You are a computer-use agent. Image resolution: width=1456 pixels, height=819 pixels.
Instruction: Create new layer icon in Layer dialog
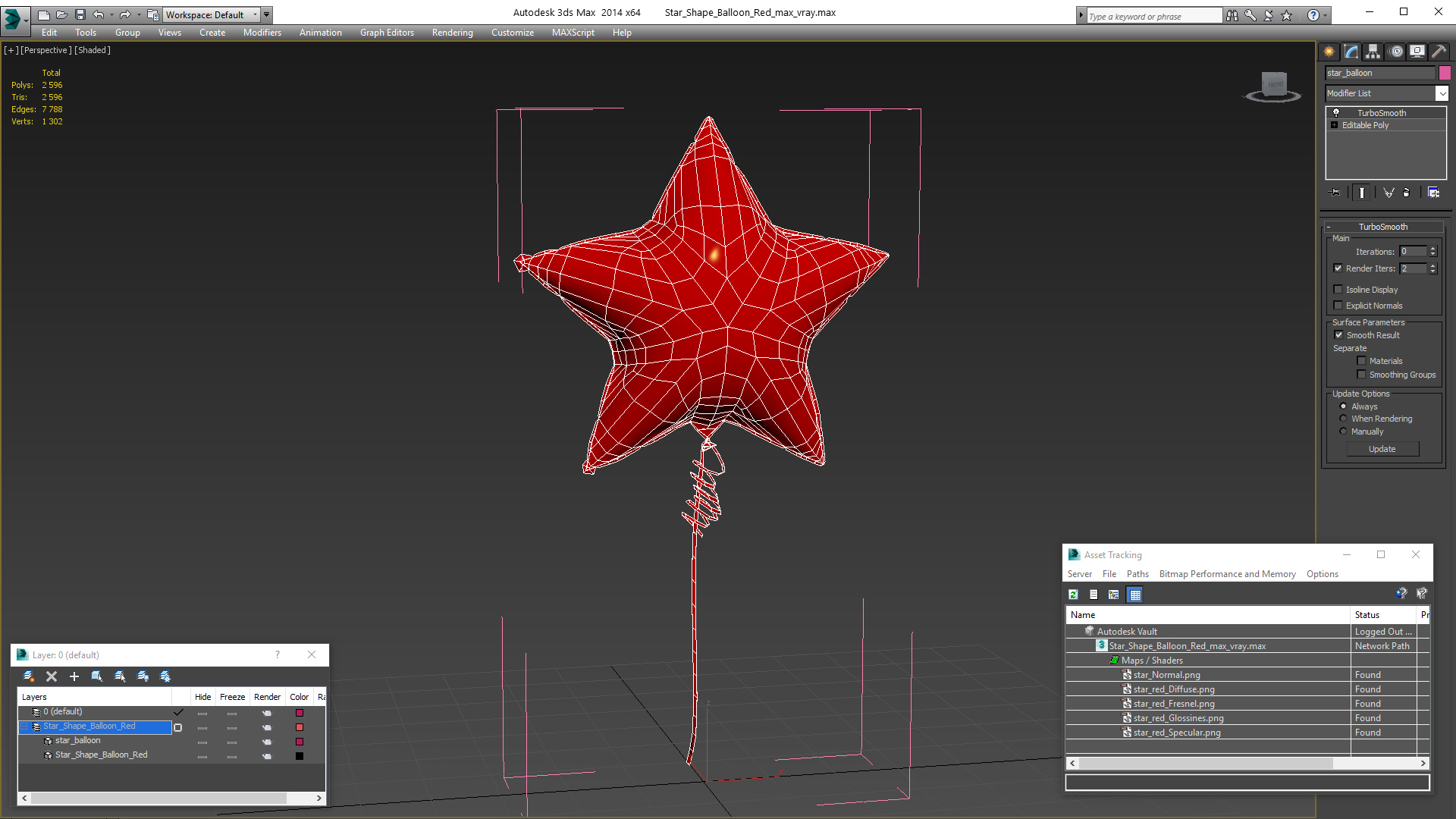(x=29, y=676)
